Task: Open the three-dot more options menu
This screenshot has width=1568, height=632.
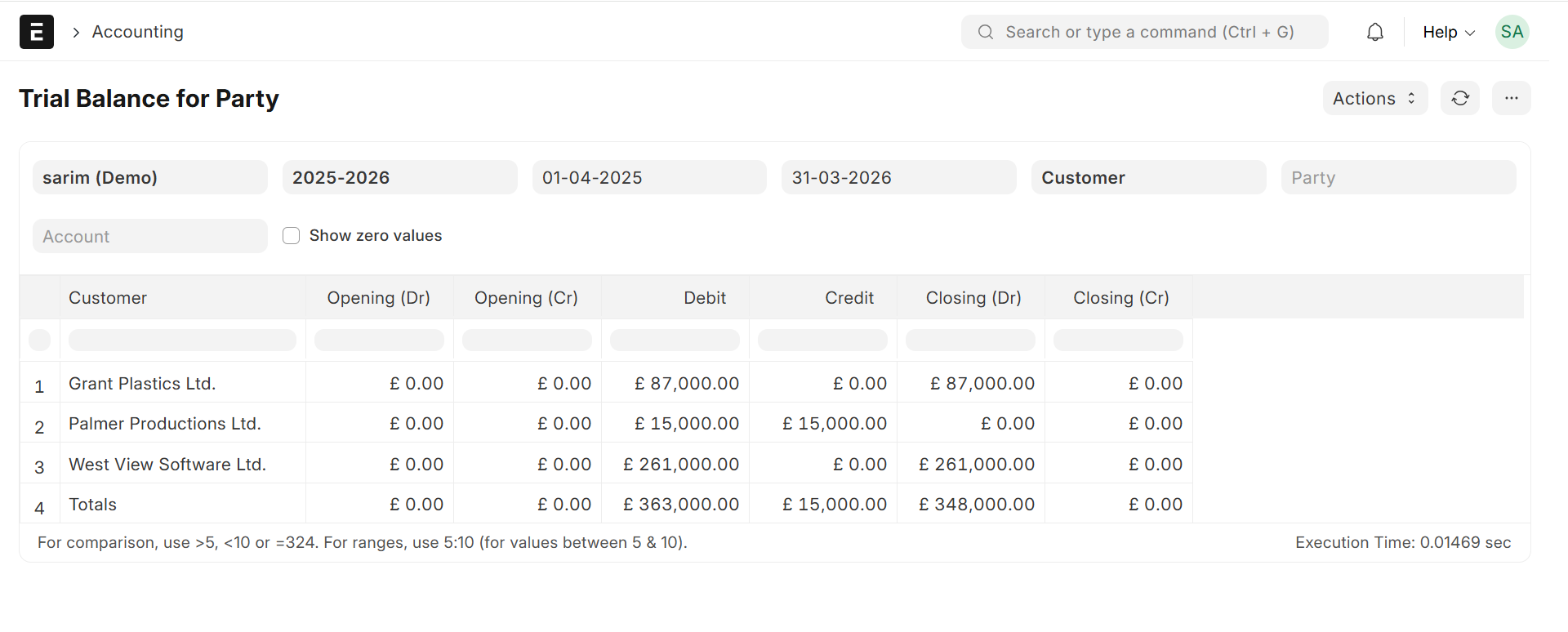Action: [x=1511, y=98]
